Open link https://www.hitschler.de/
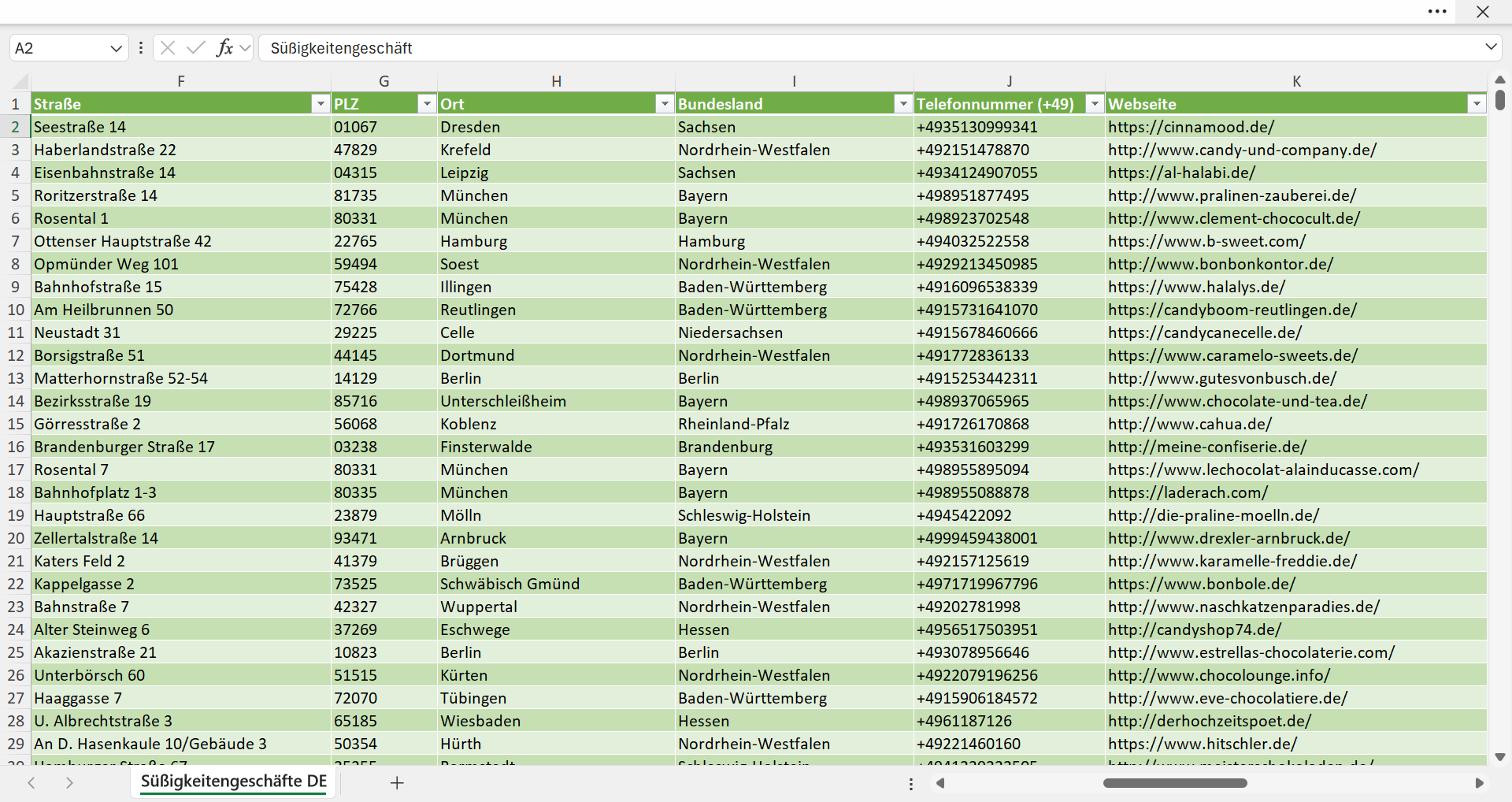The image size is (1512, 802). 1202,744
